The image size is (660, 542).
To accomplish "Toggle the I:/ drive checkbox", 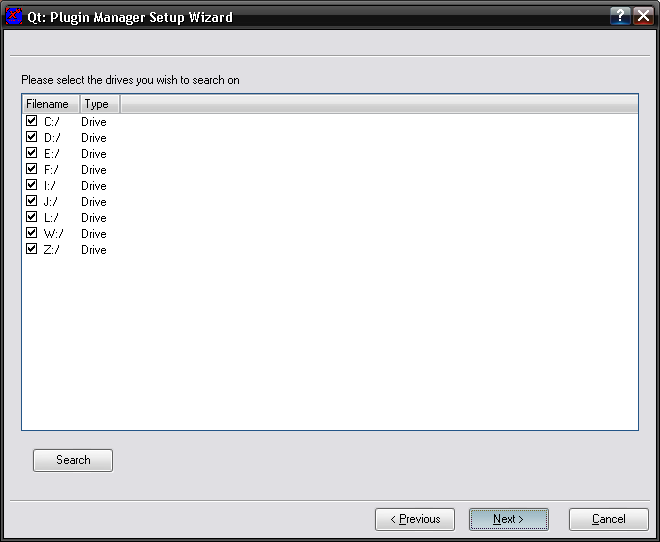I will tap(31, 185).
